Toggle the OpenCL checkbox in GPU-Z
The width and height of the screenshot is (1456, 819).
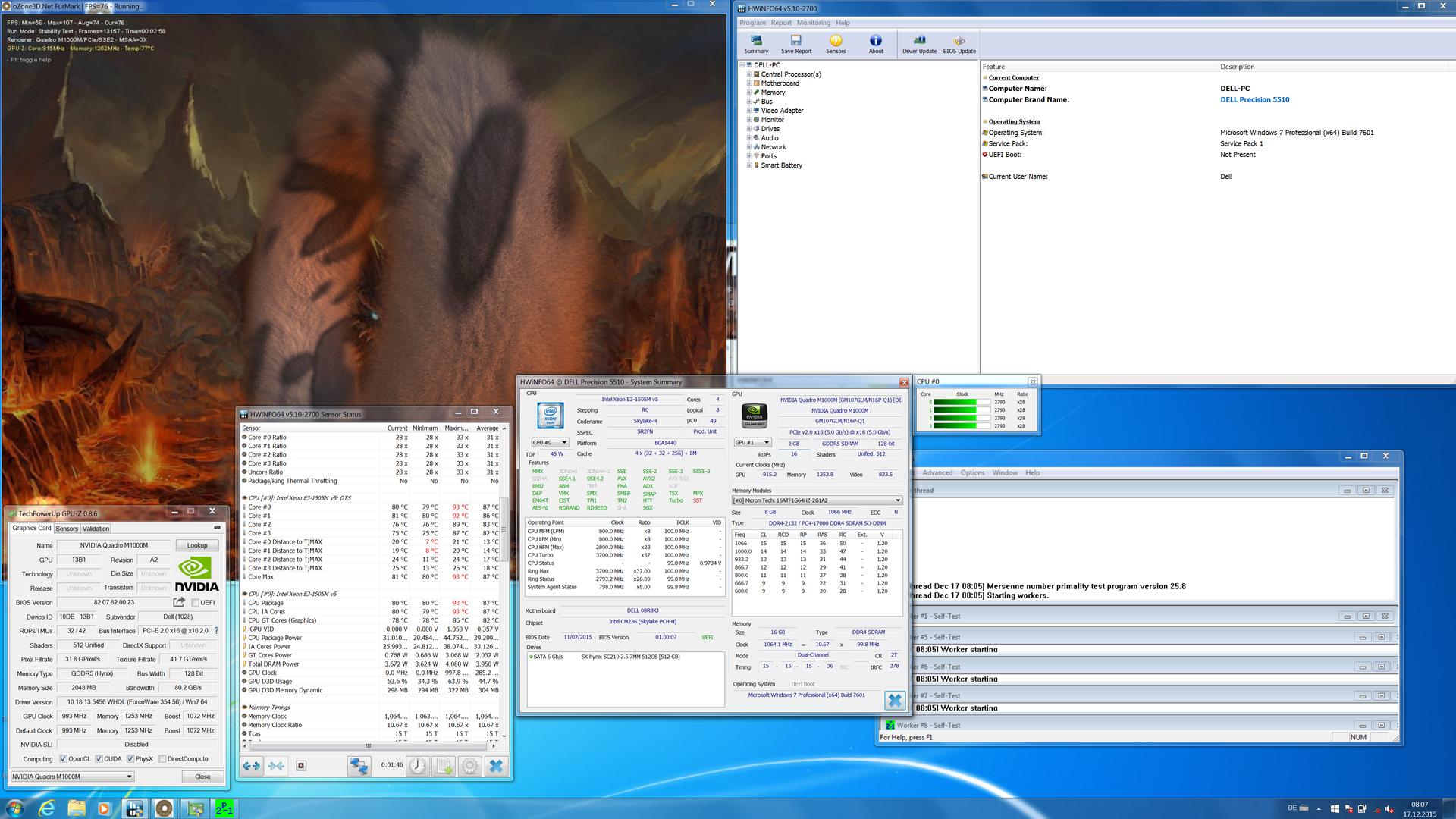pyautogui.click(x=64, y=758)
